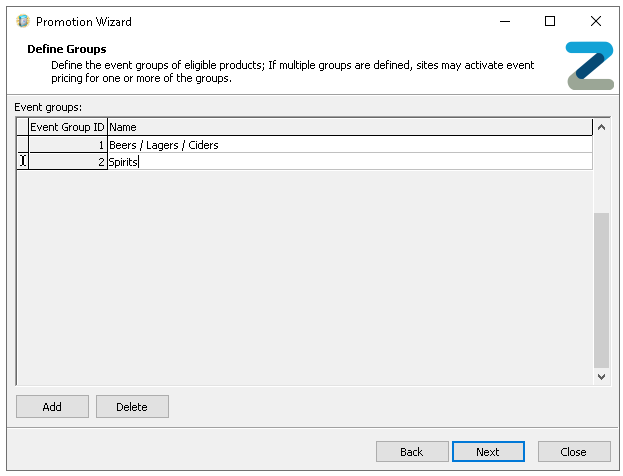Screen dimensions: 623x476
Task: Click the Promotion Wizard title bar icon
Action: (x=23, y=21)
